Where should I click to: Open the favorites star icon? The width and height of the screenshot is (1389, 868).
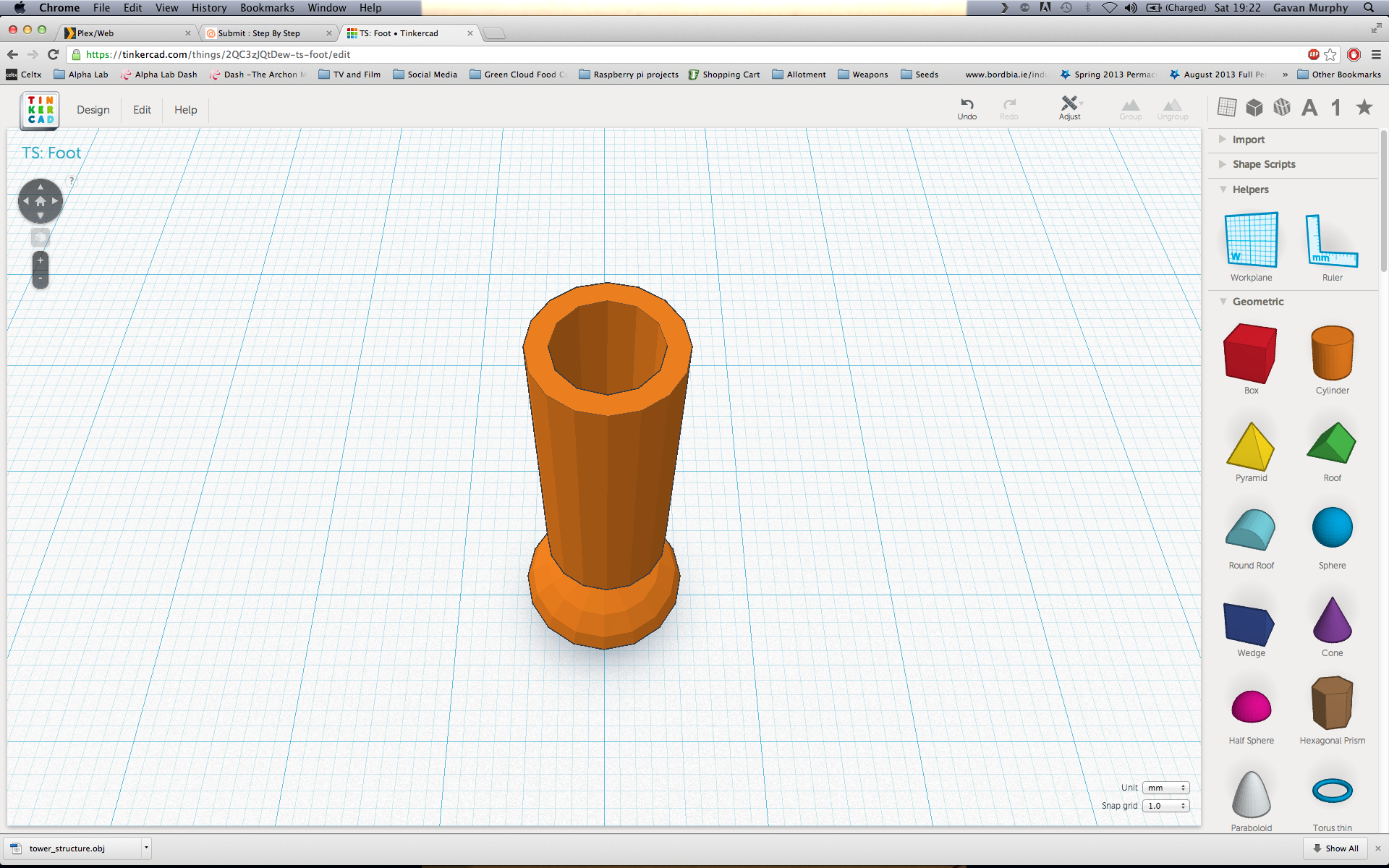1364,107
